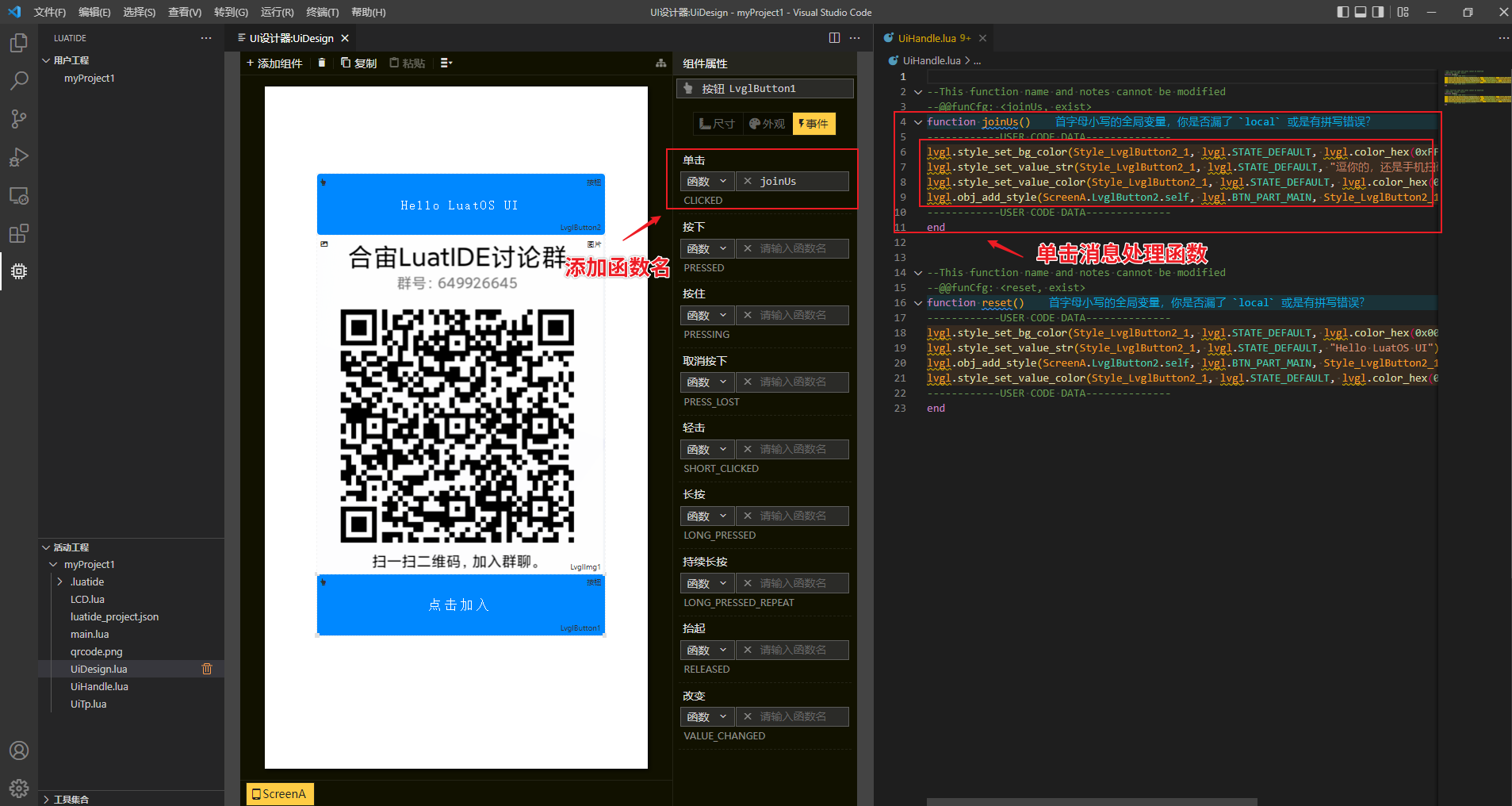1512x806 pixels.
Task: Click the 复制 button in designer toolbar
Action: click(358, 63)
